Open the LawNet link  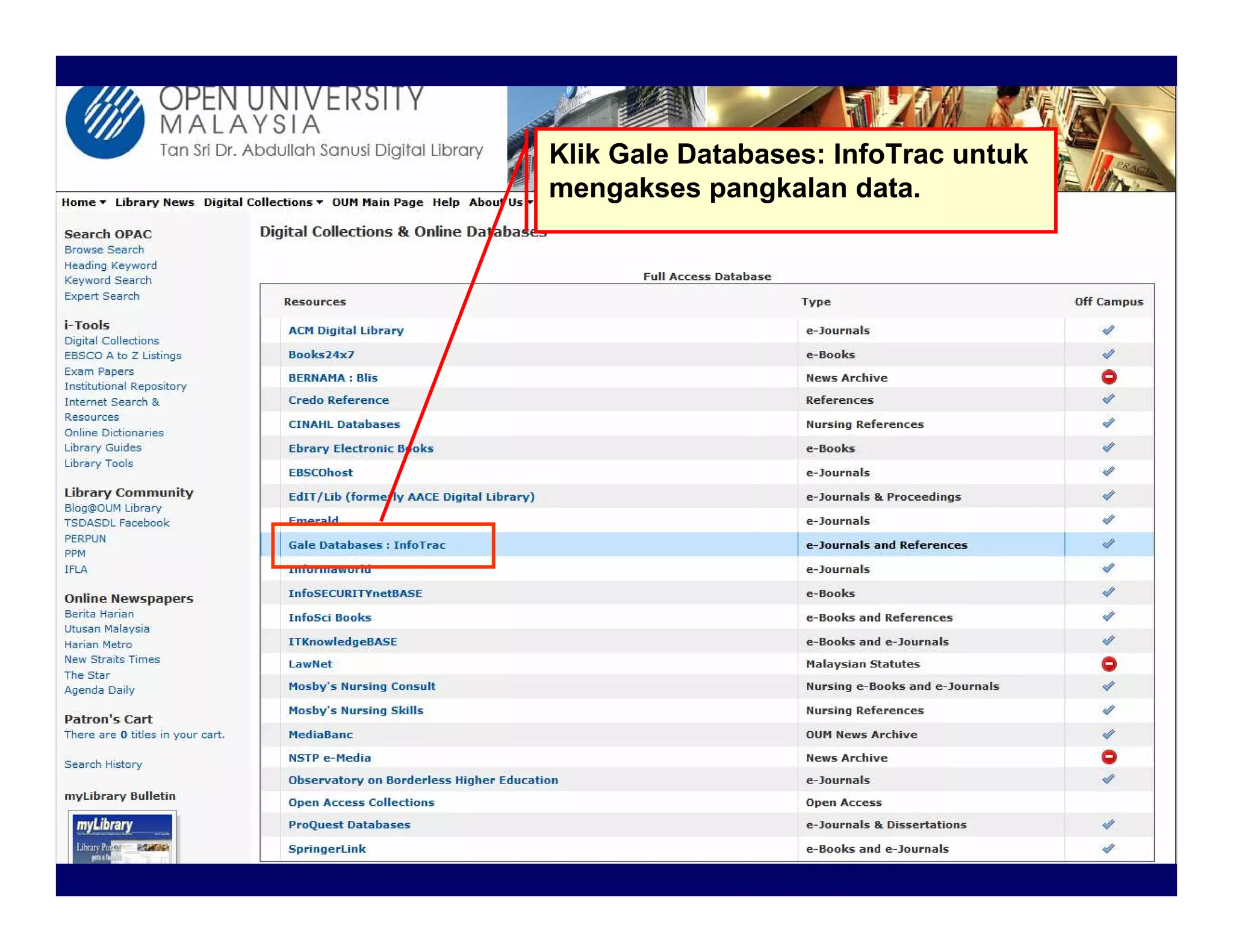coord(310,664)
